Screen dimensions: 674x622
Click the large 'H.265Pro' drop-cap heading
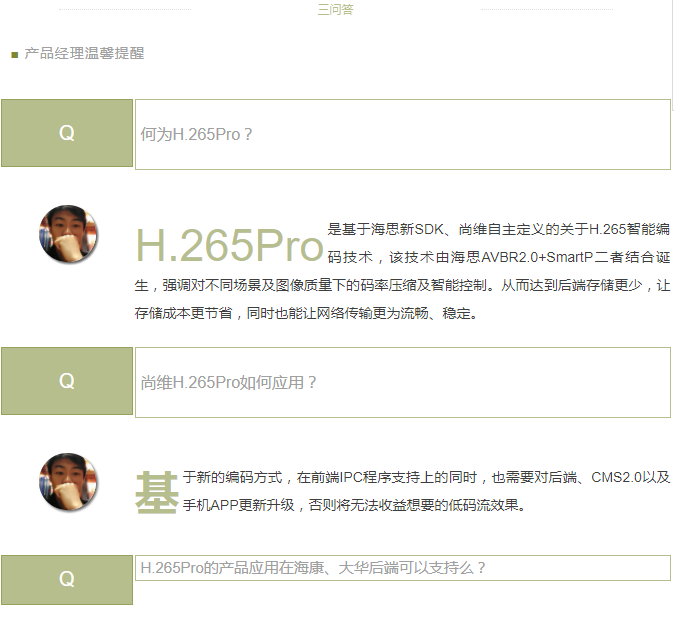(x=230, y=245)
